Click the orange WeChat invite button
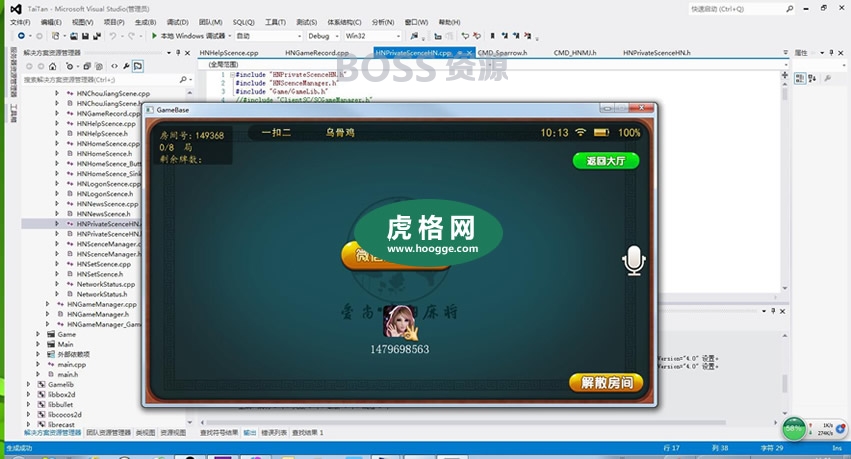Image resolution: width=851 pixels, height=459 pixels. [x=395, y=257]
